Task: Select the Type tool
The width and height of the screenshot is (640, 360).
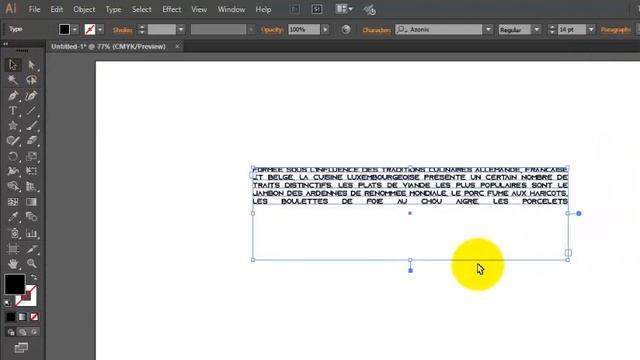Action: 13,111
